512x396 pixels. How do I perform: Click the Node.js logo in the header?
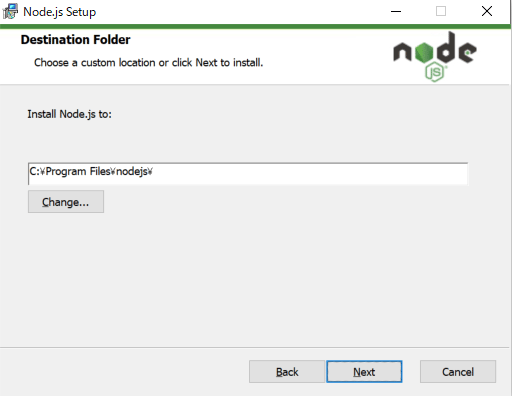point(435,57)
